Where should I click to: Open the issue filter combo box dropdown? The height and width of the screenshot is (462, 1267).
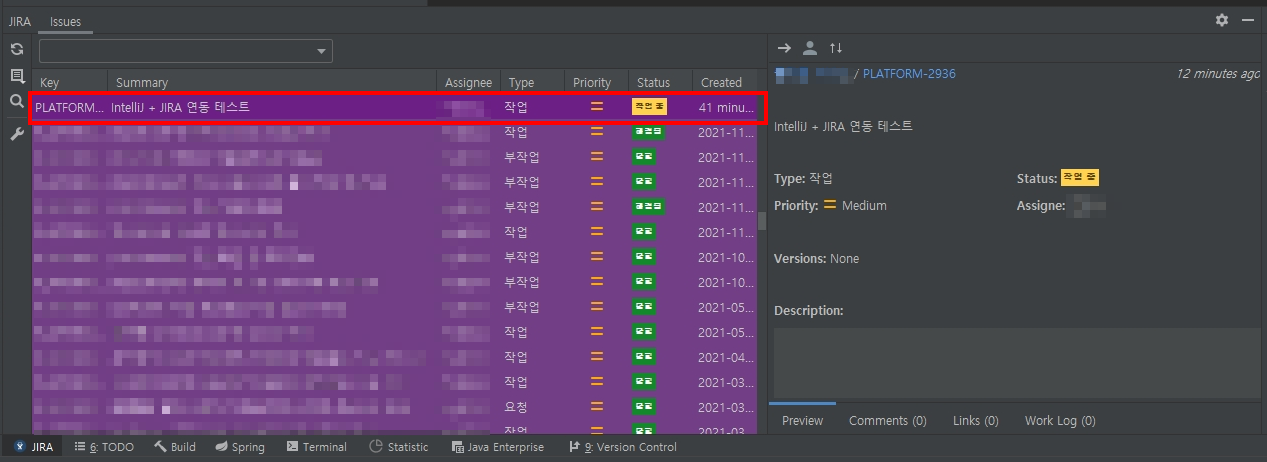pyautogui.click(x=321, y=51)
